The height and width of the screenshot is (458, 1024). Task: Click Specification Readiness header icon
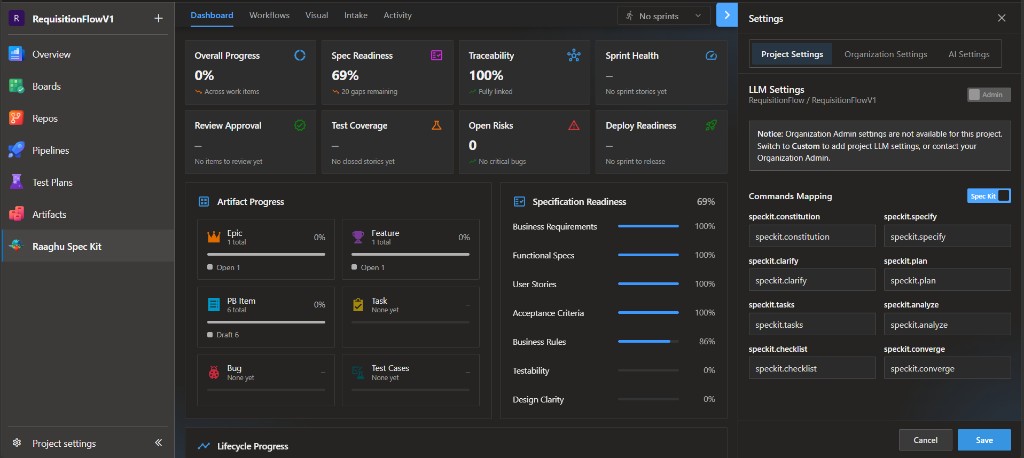[x=519, y=202]
